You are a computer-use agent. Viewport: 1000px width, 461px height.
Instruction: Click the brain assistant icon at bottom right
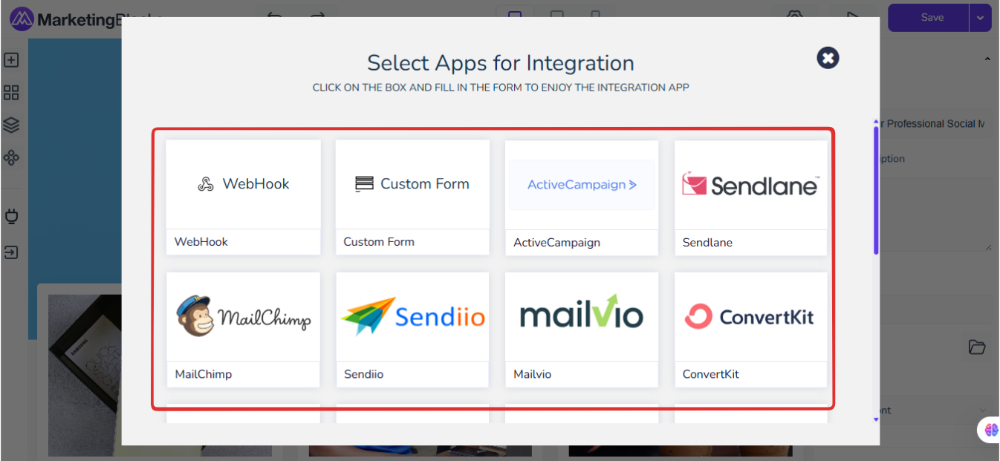click(991, 430)
